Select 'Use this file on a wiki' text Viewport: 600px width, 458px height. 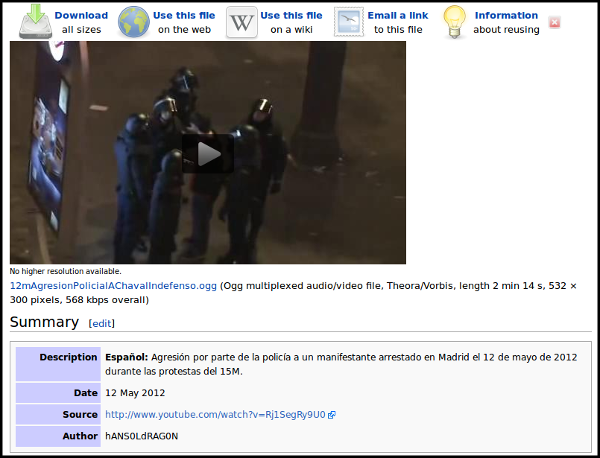tap(291, 22)
